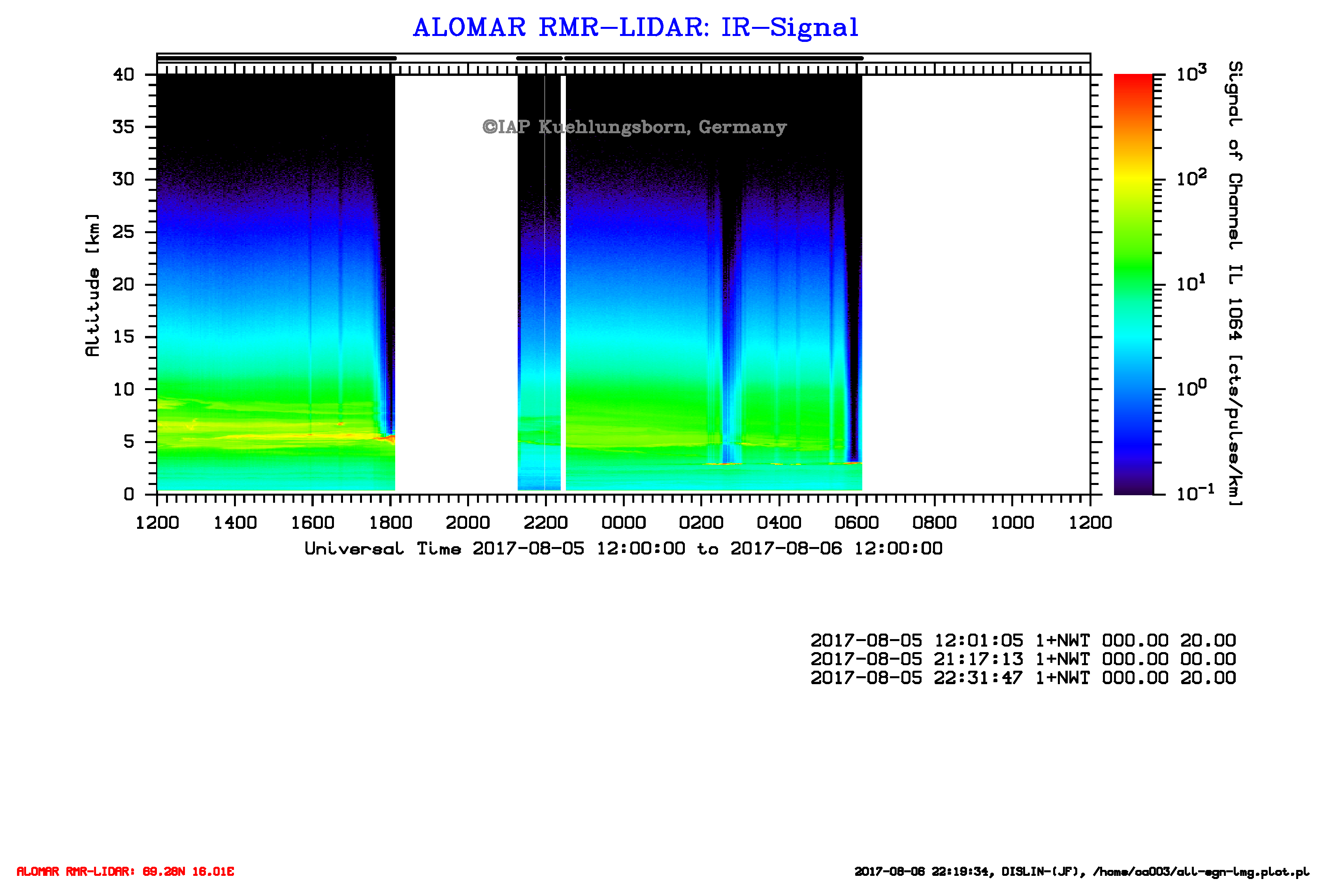Click the 5 km altitude label
The image size is (1327, 896).
pos(129,441)
